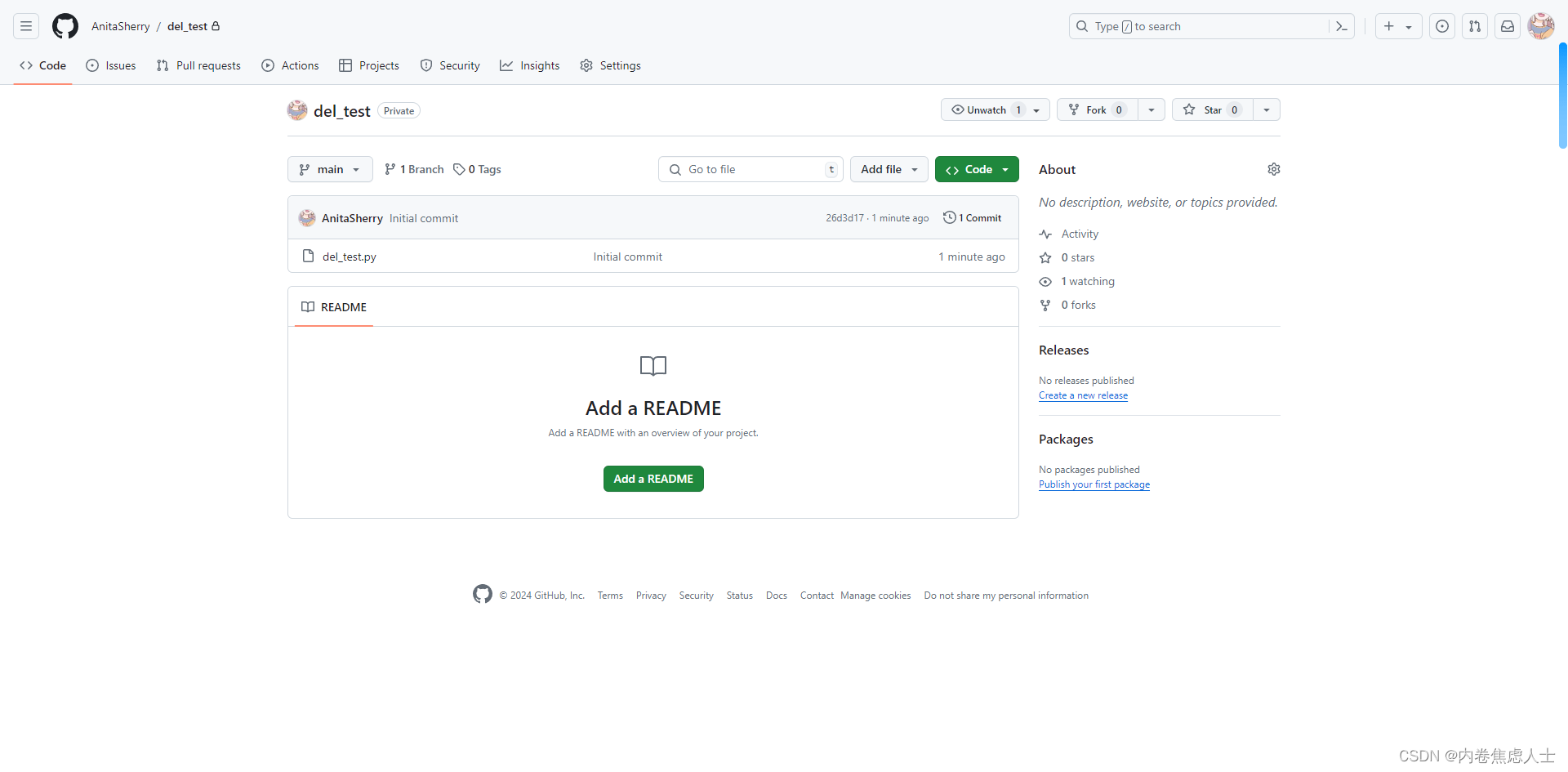Click the footer GitHub logo
The height and width of the screenshot is (772, 1568).
[x=483, y=594]
